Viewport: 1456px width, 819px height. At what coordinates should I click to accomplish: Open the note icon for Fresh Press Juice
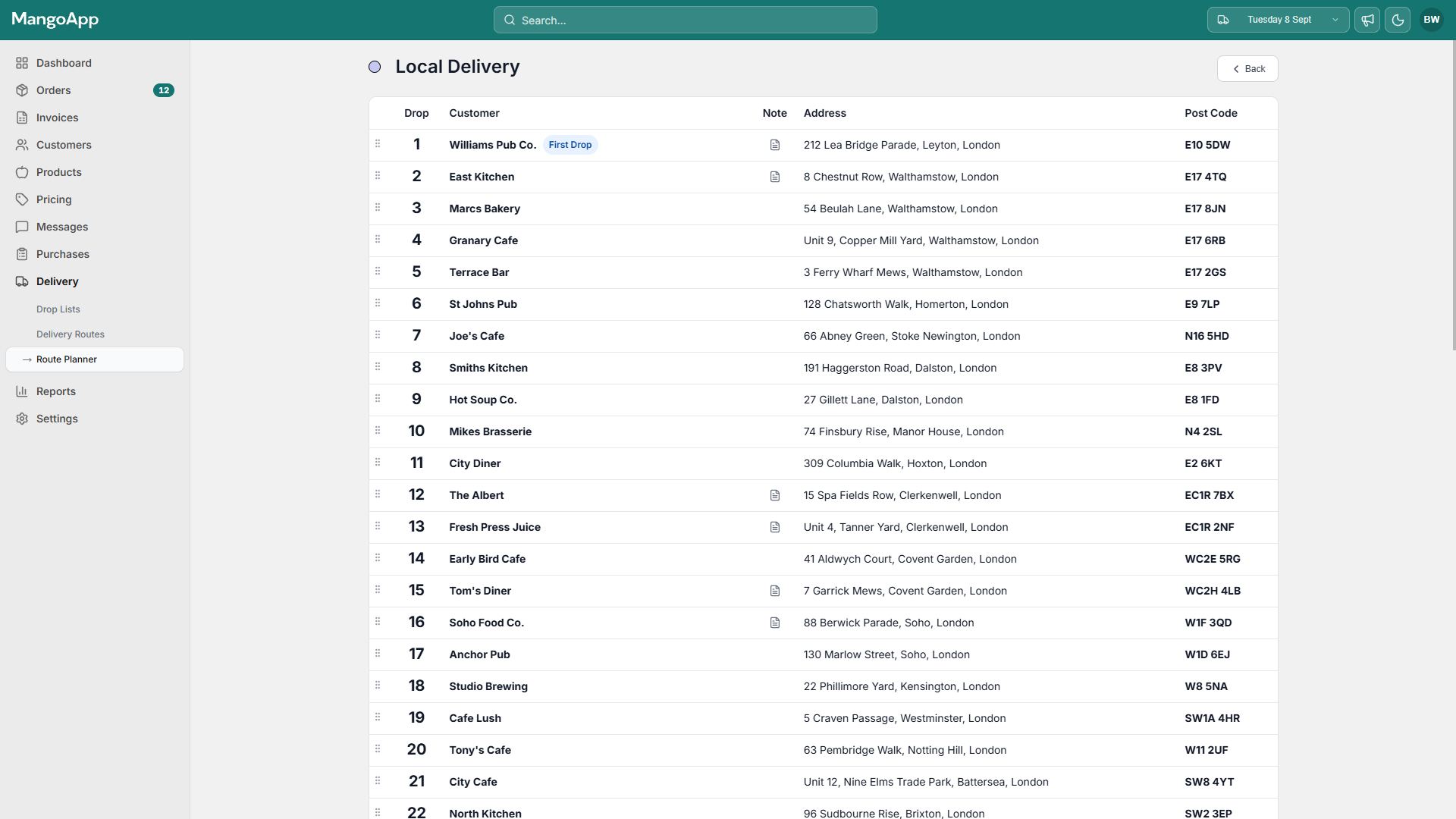774,527
